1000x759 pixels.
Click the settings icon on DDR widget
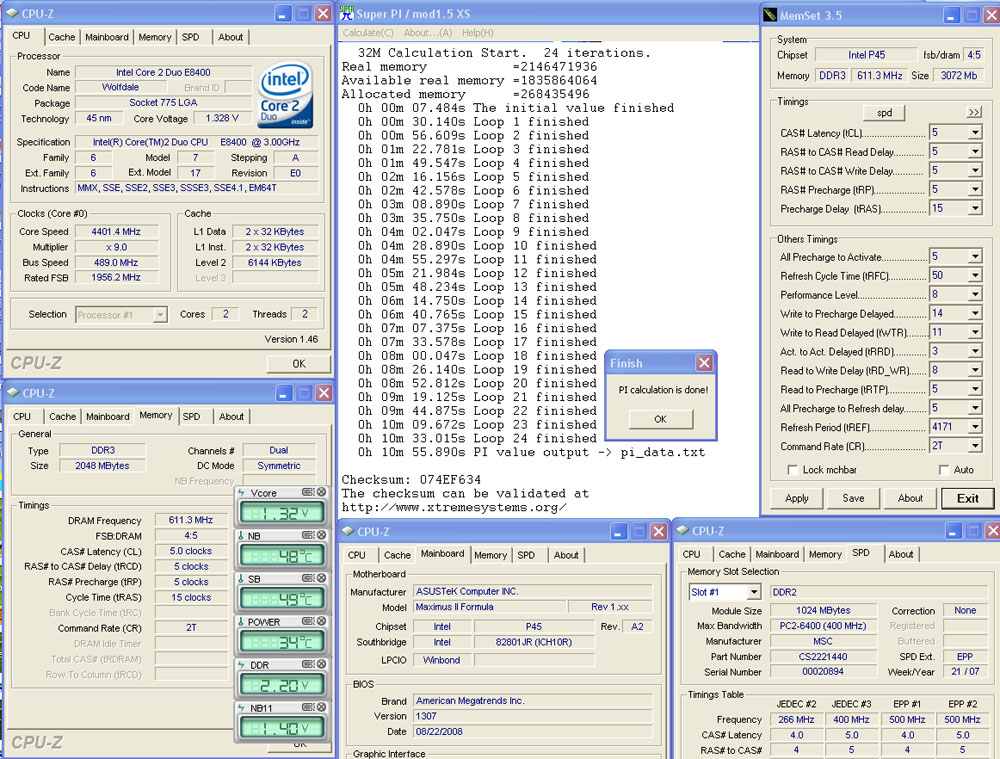pos(308,664)
